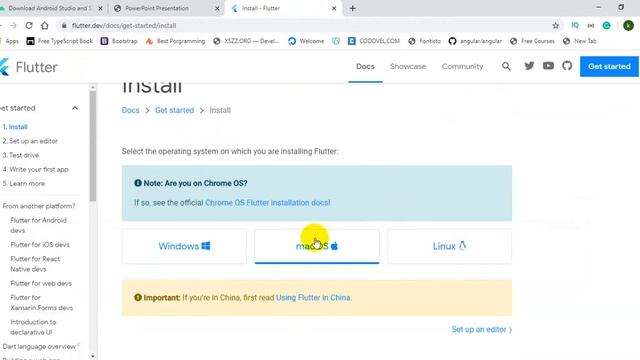Open the Docs navigation item

pos(365,66)
